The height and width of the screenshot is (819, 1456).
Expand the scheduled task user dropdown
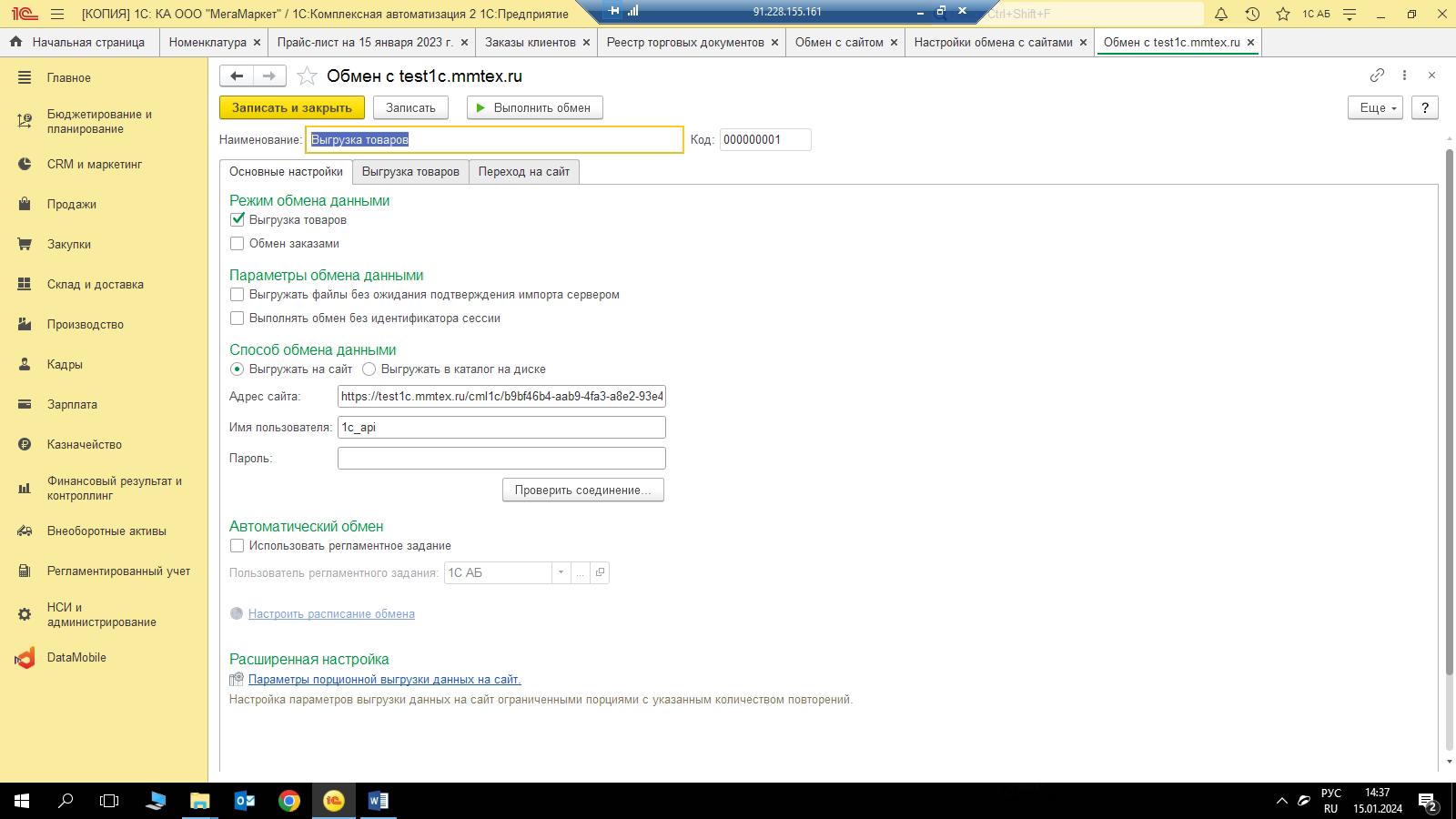561,572
